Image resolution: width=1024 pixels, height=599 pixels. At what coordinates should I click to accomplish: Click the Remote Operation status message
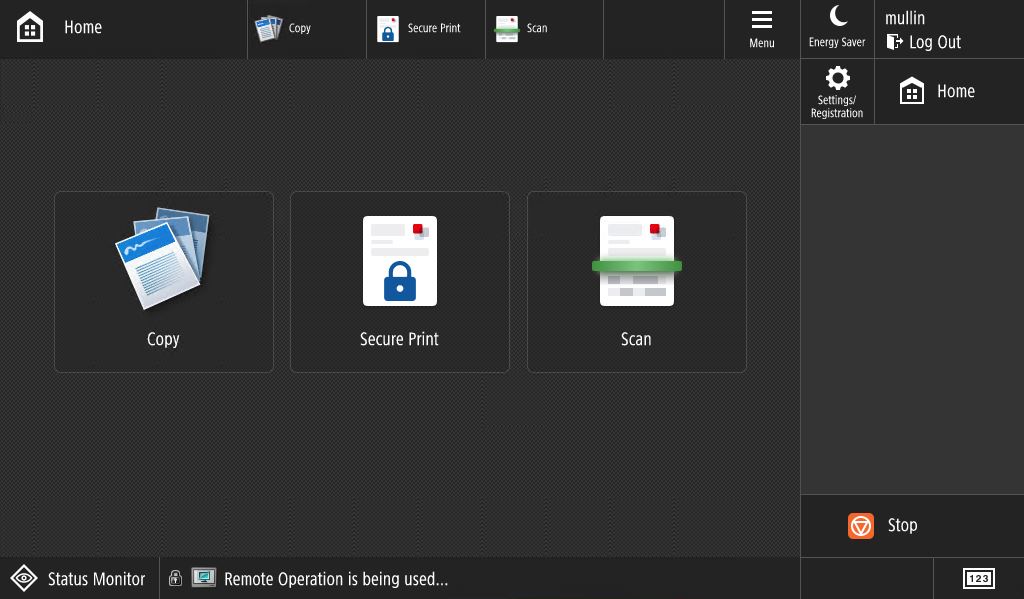336,579
